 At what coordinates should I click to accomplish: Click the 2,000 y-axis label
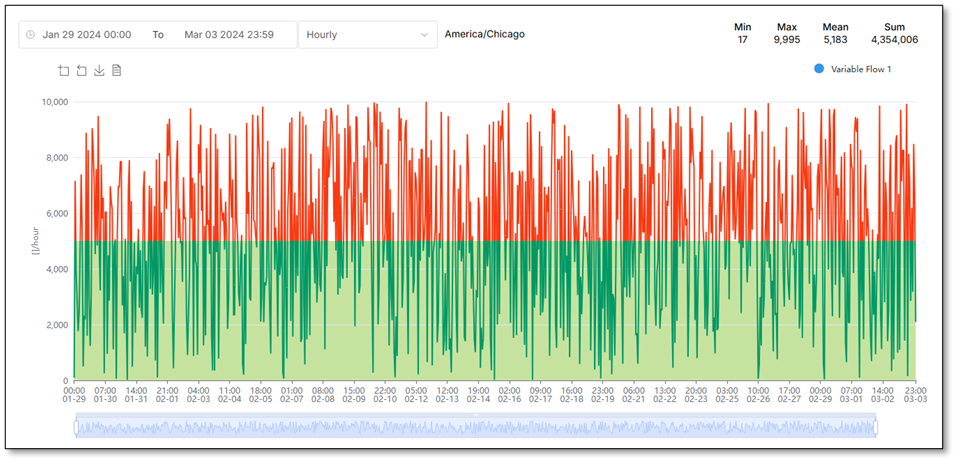click(58, 325)
